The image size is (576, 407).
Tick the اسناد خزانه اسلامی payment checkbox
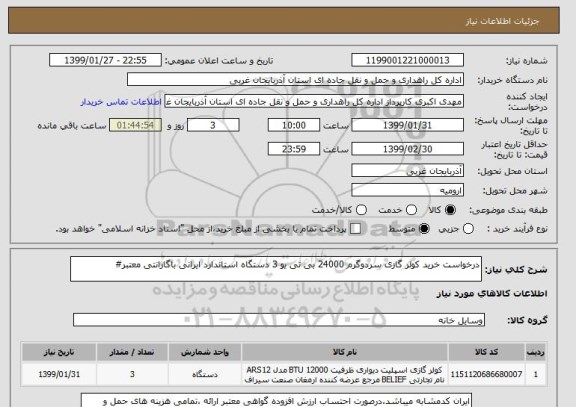pos(355,228)
